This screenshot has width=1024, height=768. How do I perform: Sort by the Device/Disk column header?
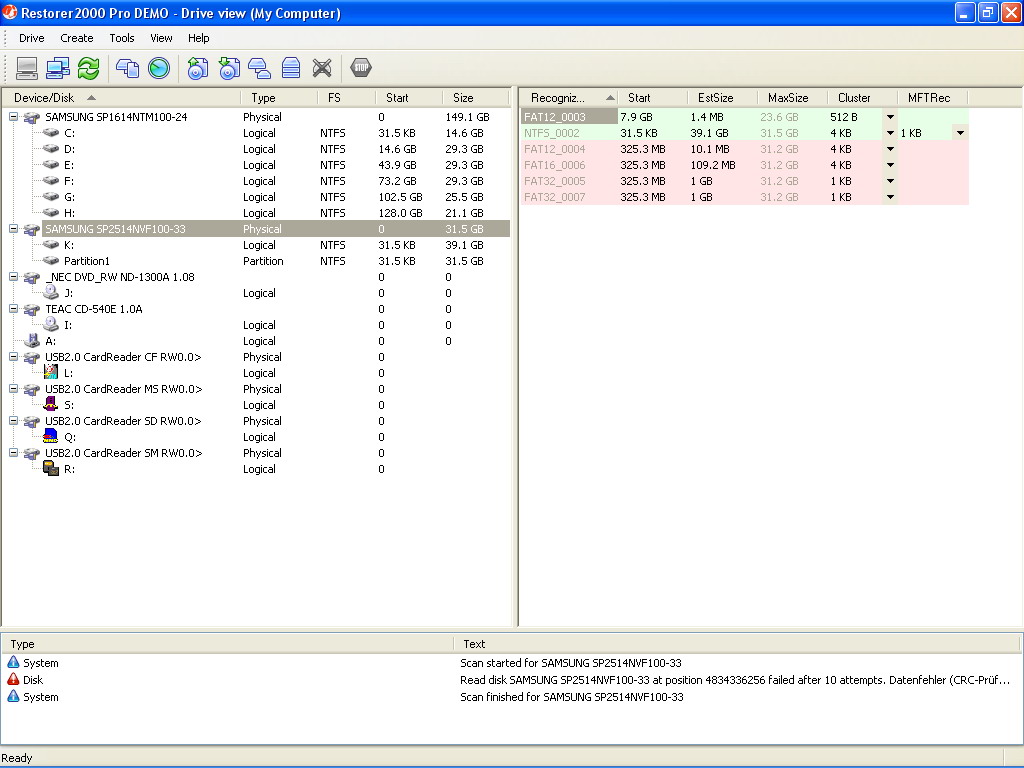(121, 97)
